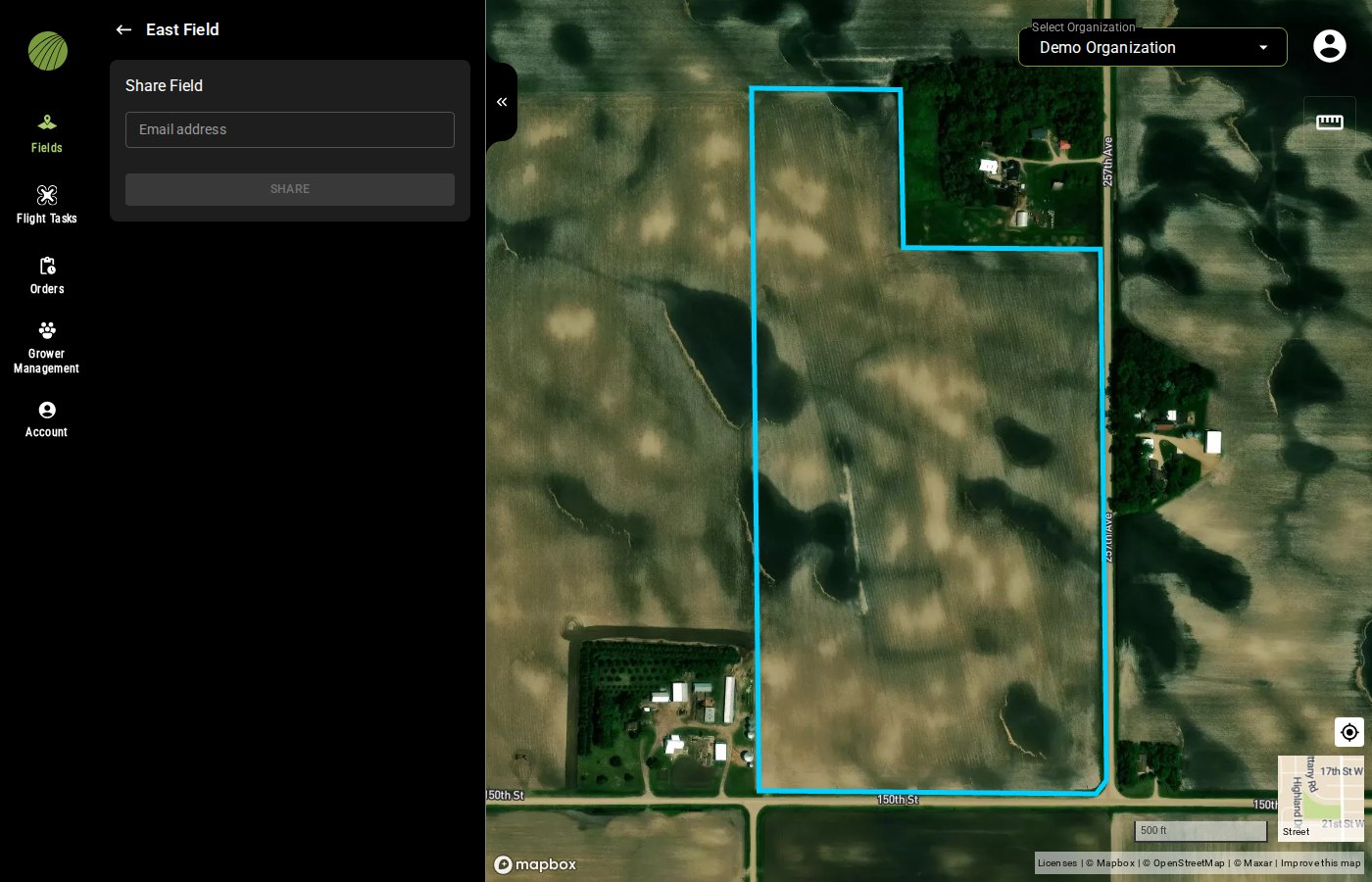Image resolution: width=1372 pixels, height=882 pixels.
Task: Click Improve this map link
Action: [x=1320, y=863]
